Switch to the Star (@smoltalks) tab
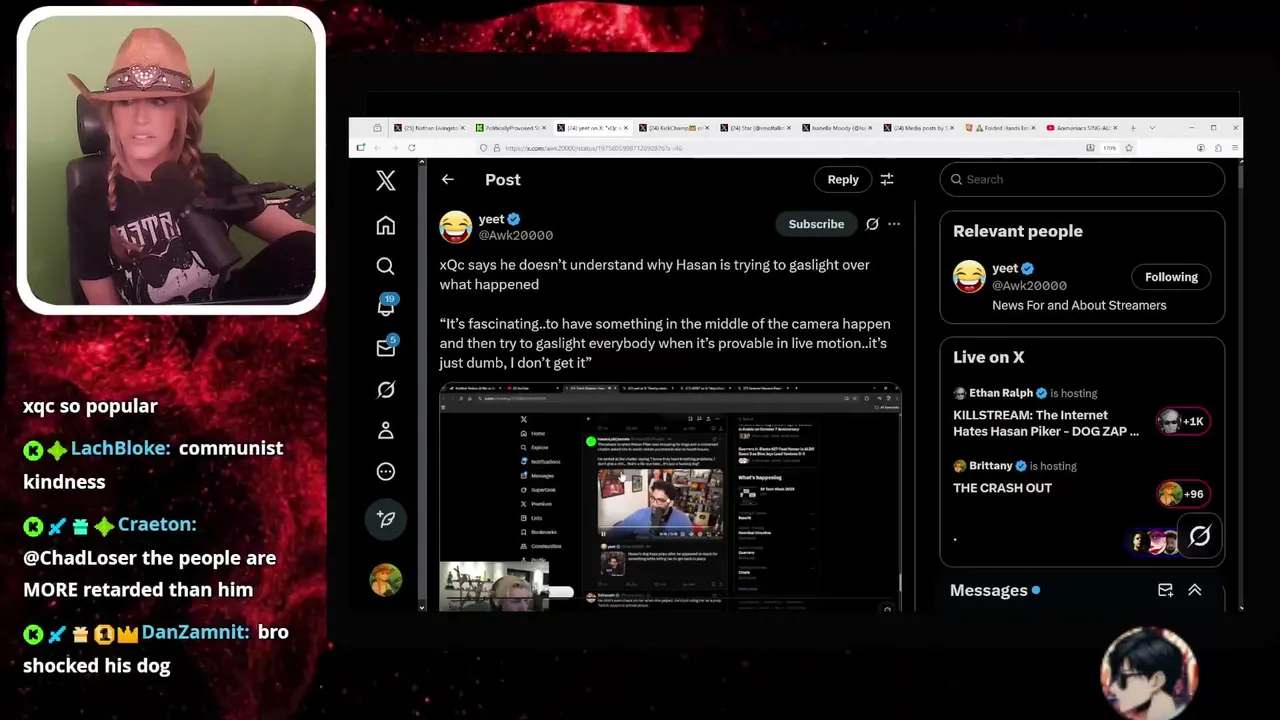 click(x=756, y=128)
